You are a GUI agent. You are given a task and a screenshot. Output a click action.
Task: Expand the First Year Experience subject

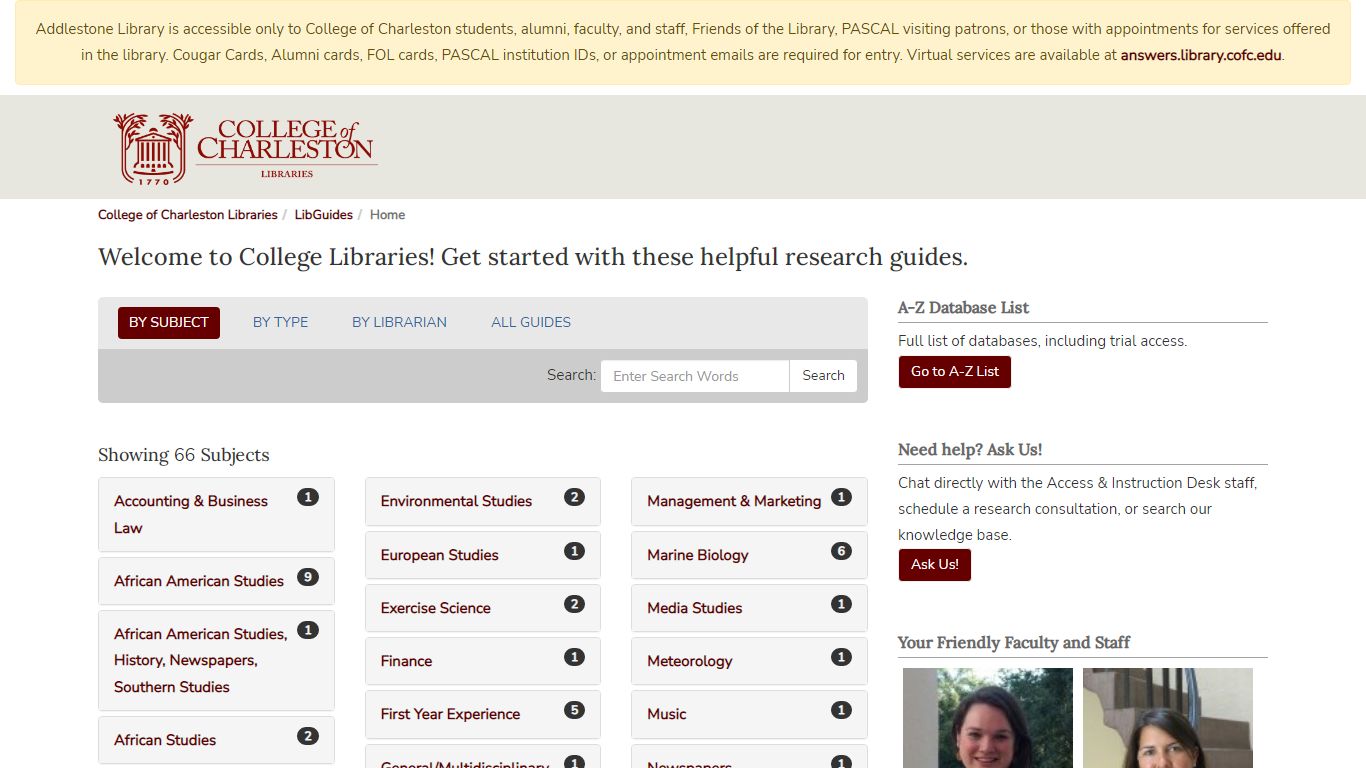click(483, 714)
